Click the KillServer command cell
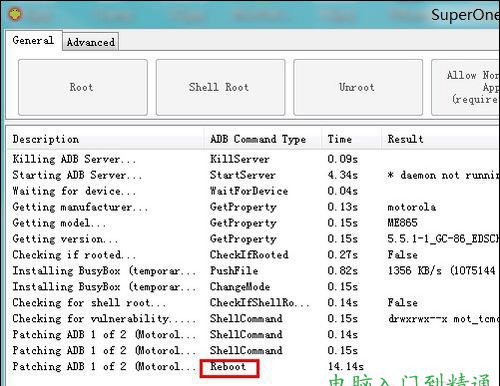The image size is (500, 386). [240, 159]
